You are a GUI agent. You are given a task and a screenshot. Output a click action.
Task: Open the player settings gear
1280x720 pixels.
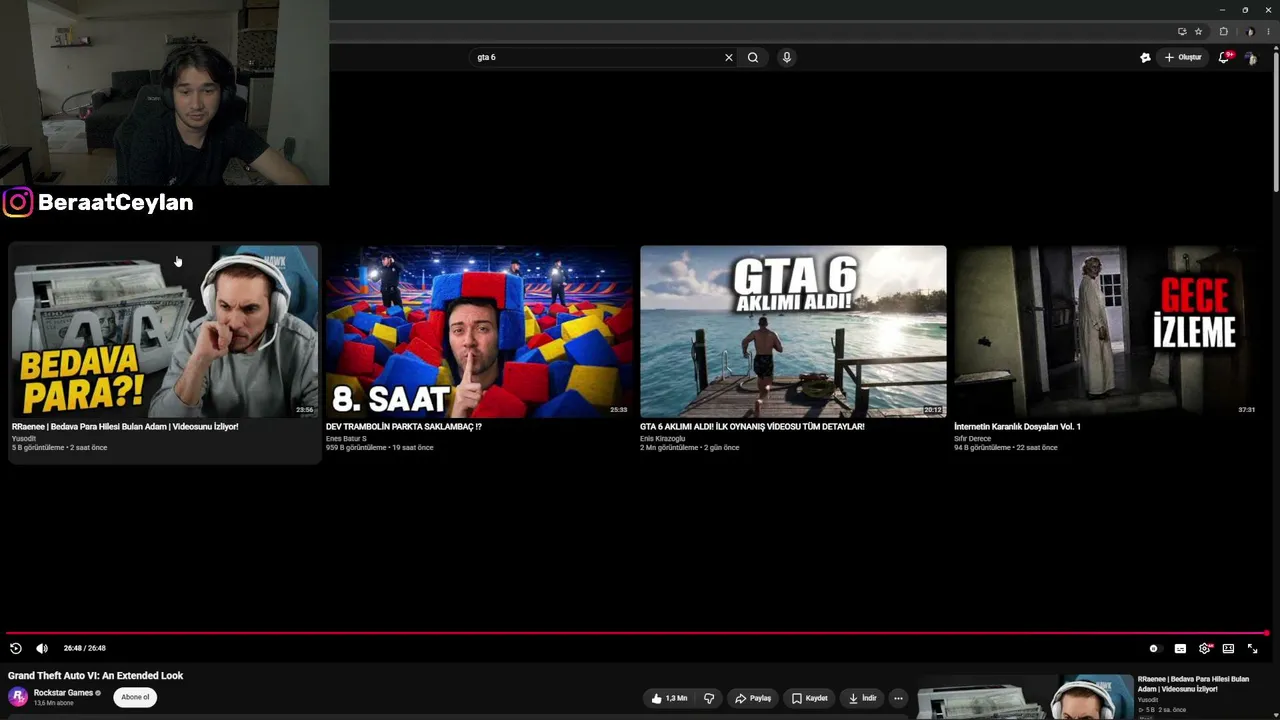tap(1205, 648)
